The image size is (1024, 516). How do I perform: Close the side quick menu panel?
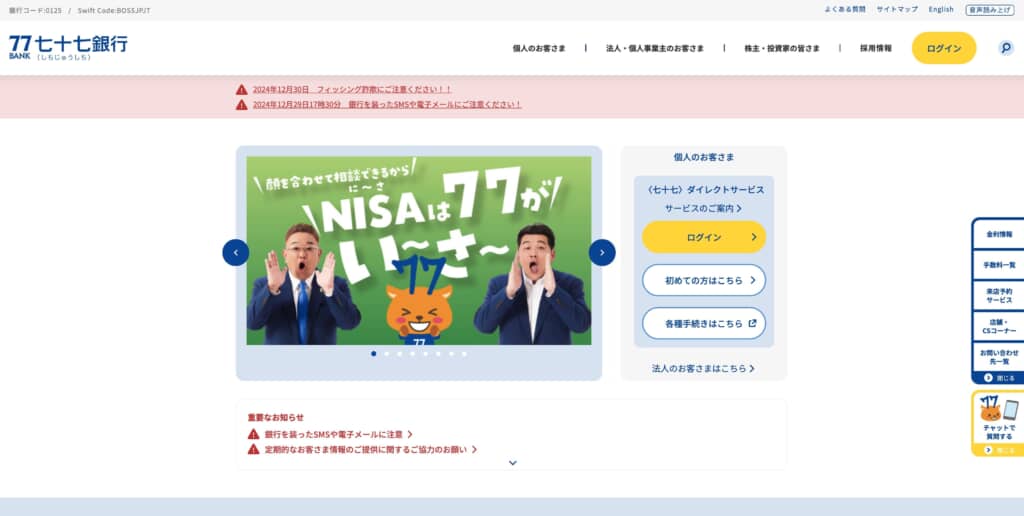coord(999,378)
